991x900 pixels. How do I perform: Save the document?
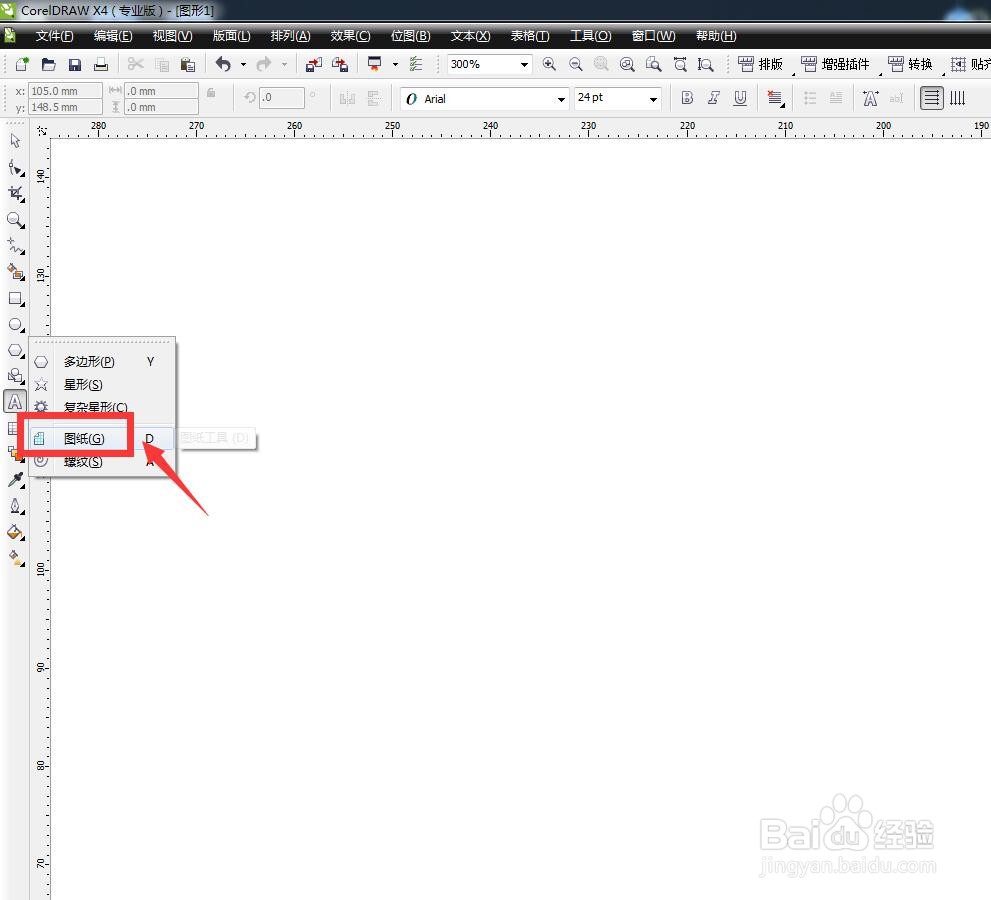[x=75, y=64]
